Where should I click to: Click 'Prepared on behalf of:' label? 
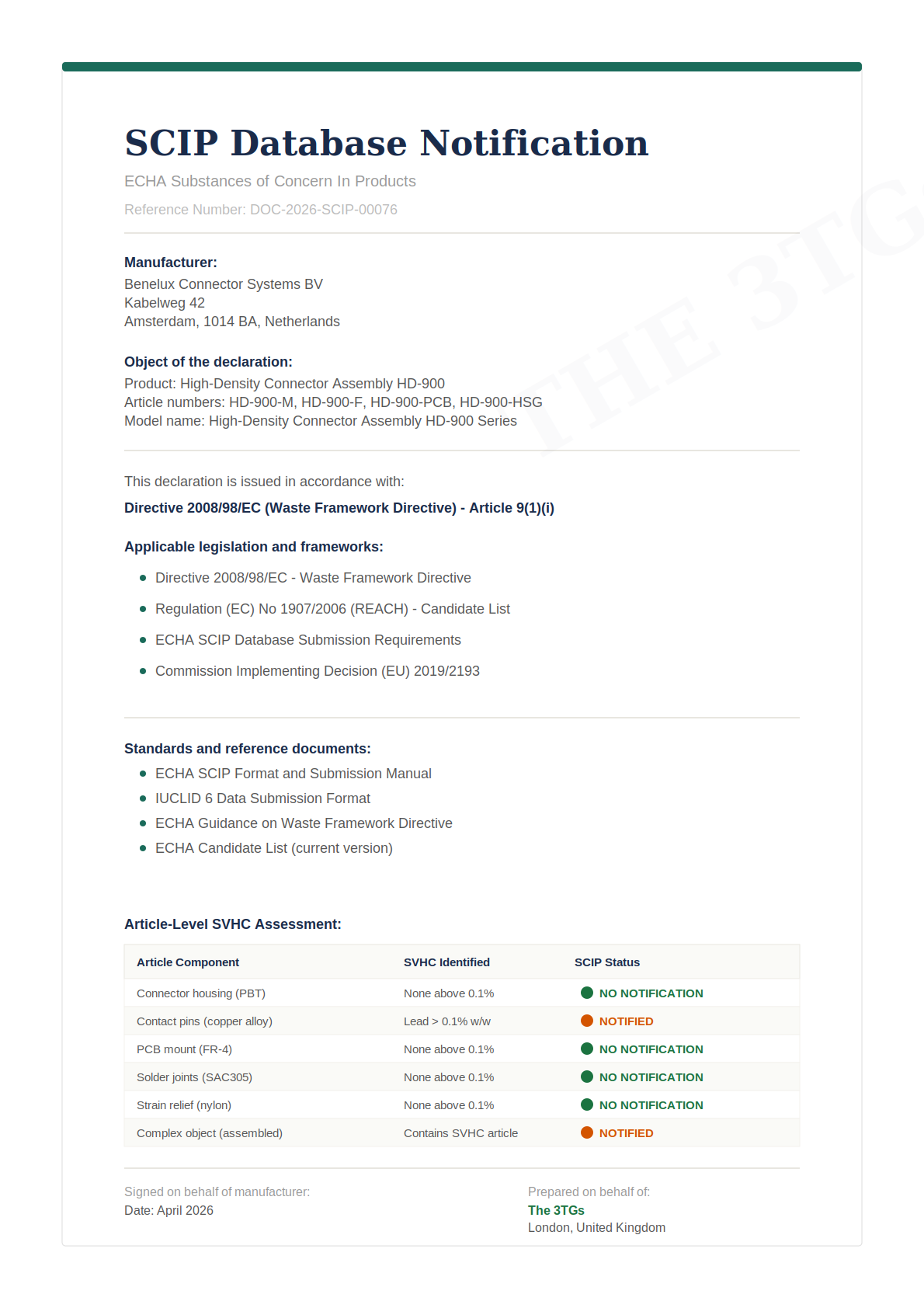(x=589, y=1191)
